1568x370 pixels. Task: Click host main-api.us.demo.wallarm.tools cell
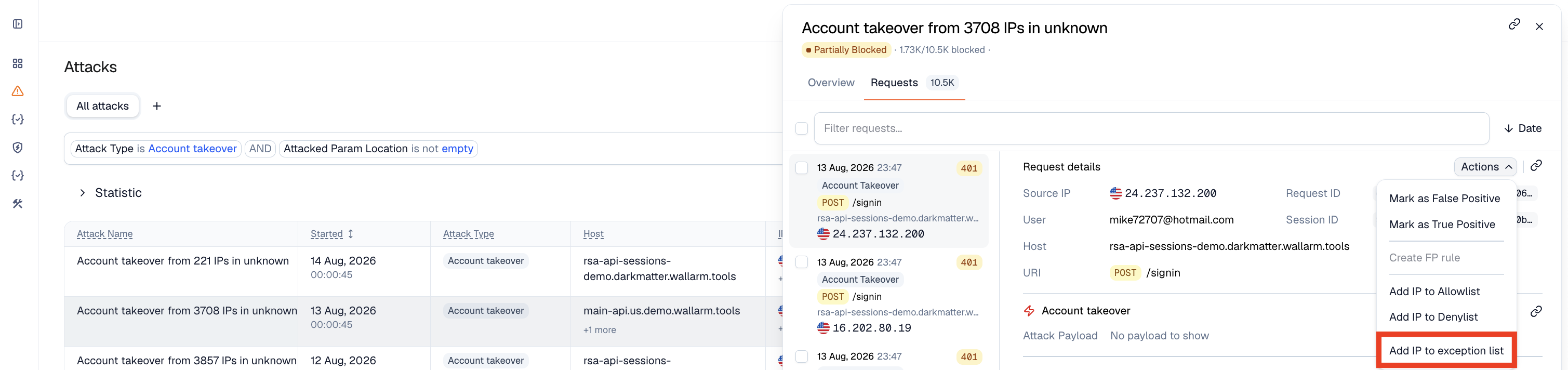tap(662, 311)
